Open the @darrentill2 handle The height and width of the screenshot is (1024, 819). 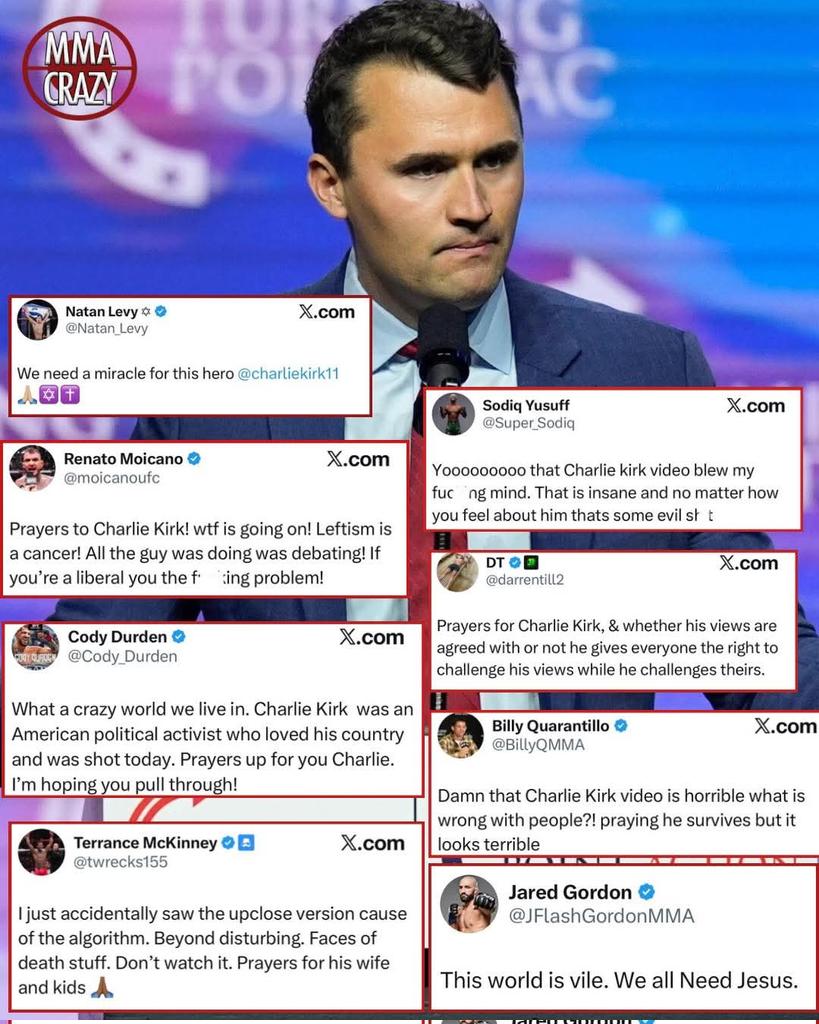pos(524,580)
